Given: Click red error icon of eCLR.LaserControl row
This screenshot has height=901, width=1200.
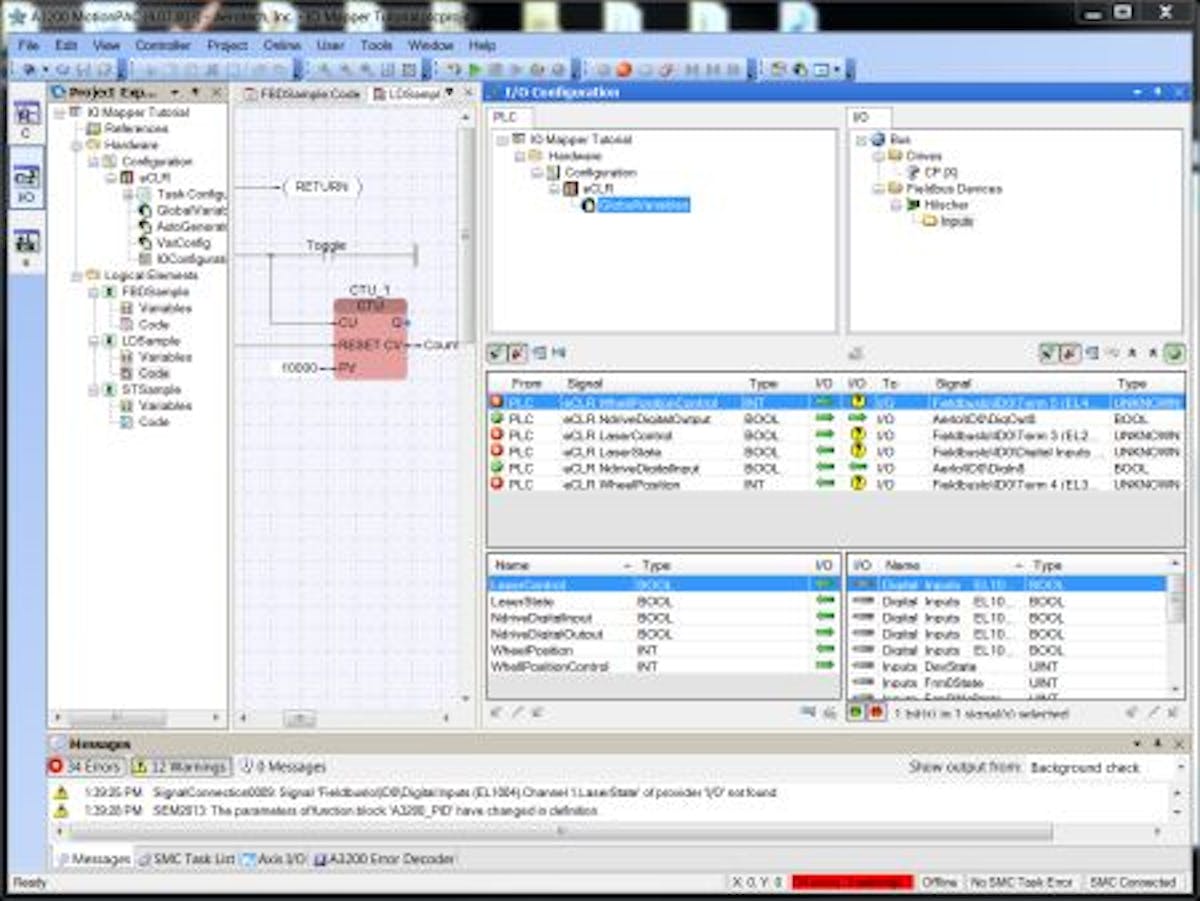Looking at the screenshot, I should click(496, 435).
